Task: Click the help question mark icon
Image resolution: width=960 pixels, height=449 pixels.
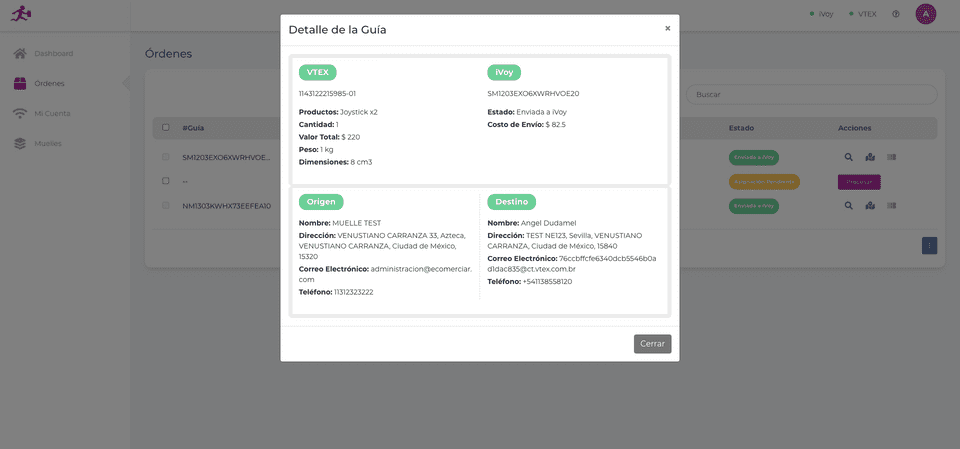Action: click(896, 14)
